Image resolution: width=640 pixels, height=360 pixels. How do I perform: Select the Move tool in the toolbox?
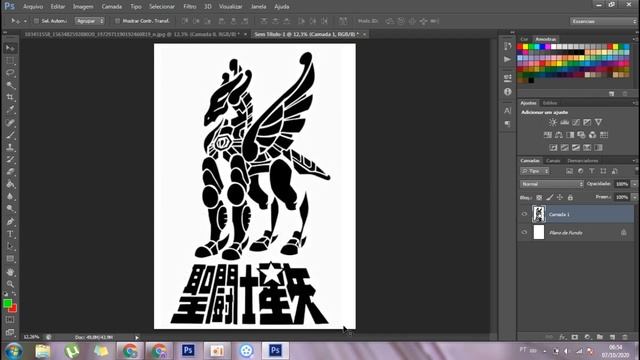[x=10, y=49]
